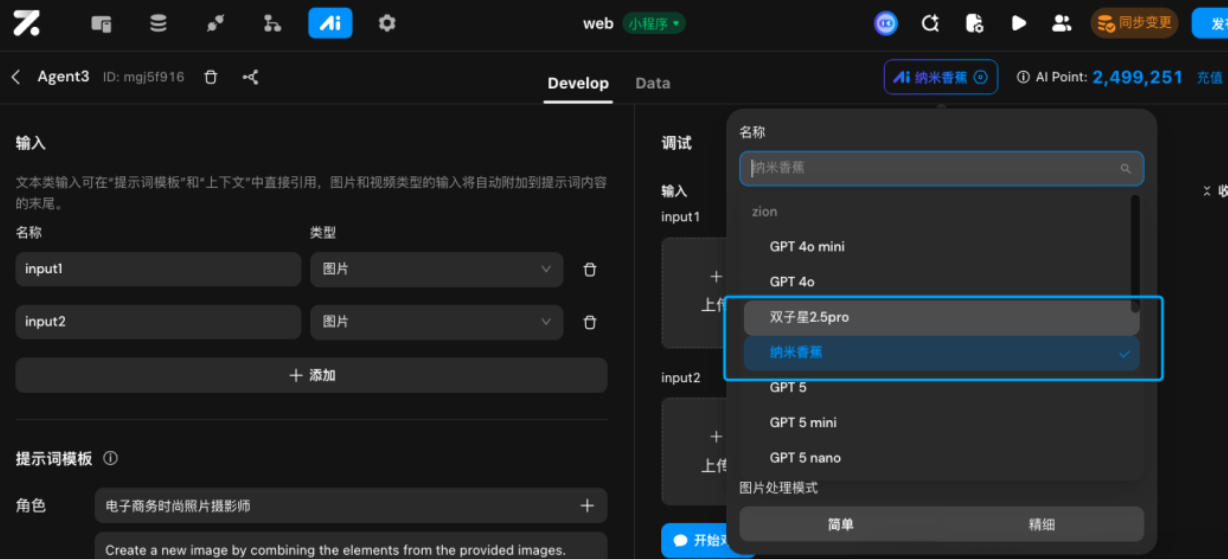The width and height of the screenshot is (1228, 559).
Task: Click the share nodes icon beside Agent3
Action: click(x=250, y=77)
